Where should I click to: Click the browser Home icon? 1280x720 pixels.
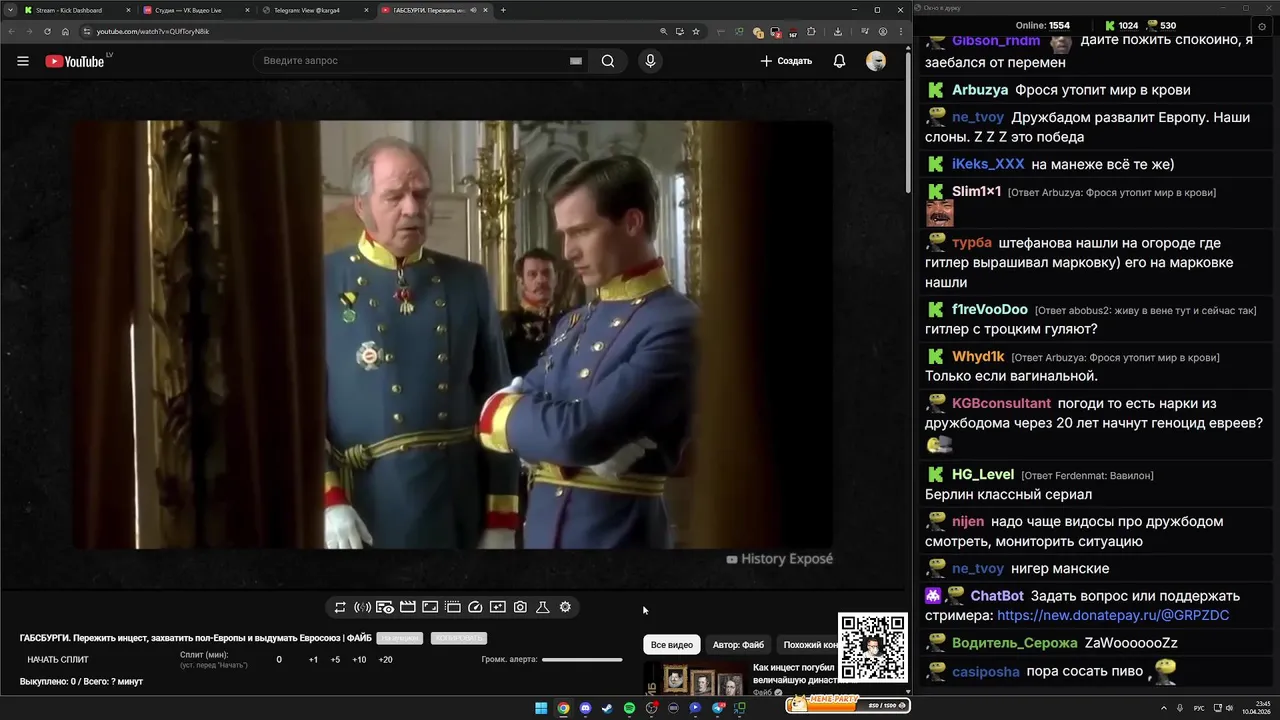[65, 31]
